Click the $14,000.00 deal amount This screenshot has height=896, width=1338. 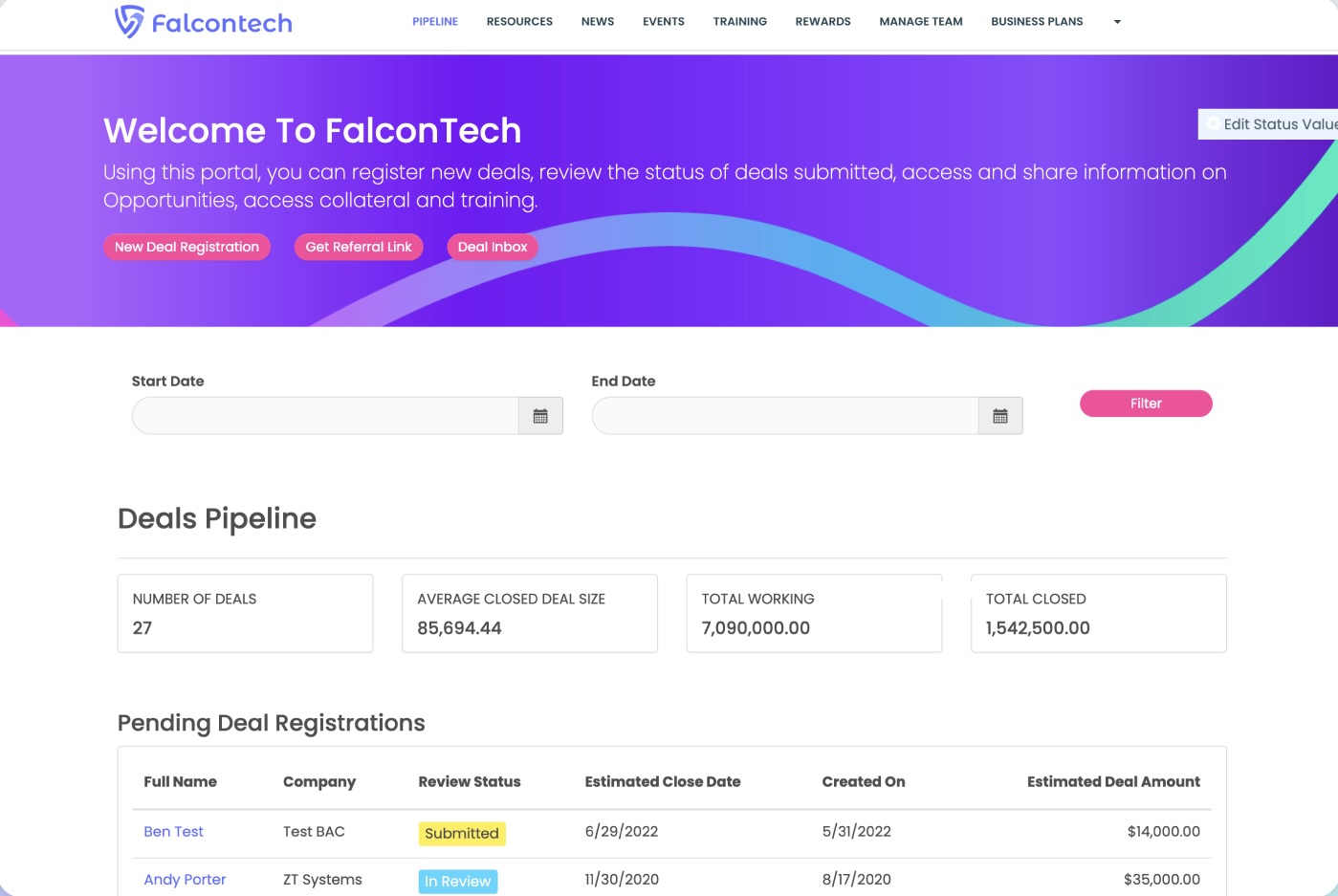(x=1164, y=832)
